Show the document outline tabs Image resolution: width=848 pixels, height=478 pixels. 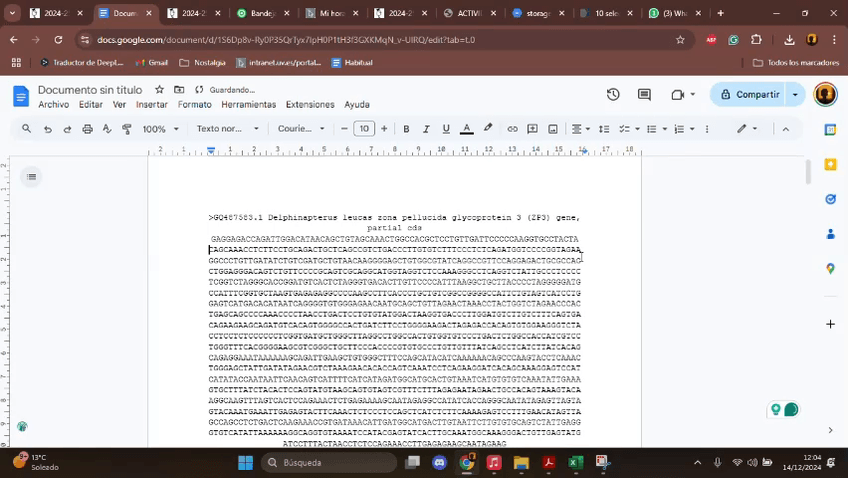[31, 176]
